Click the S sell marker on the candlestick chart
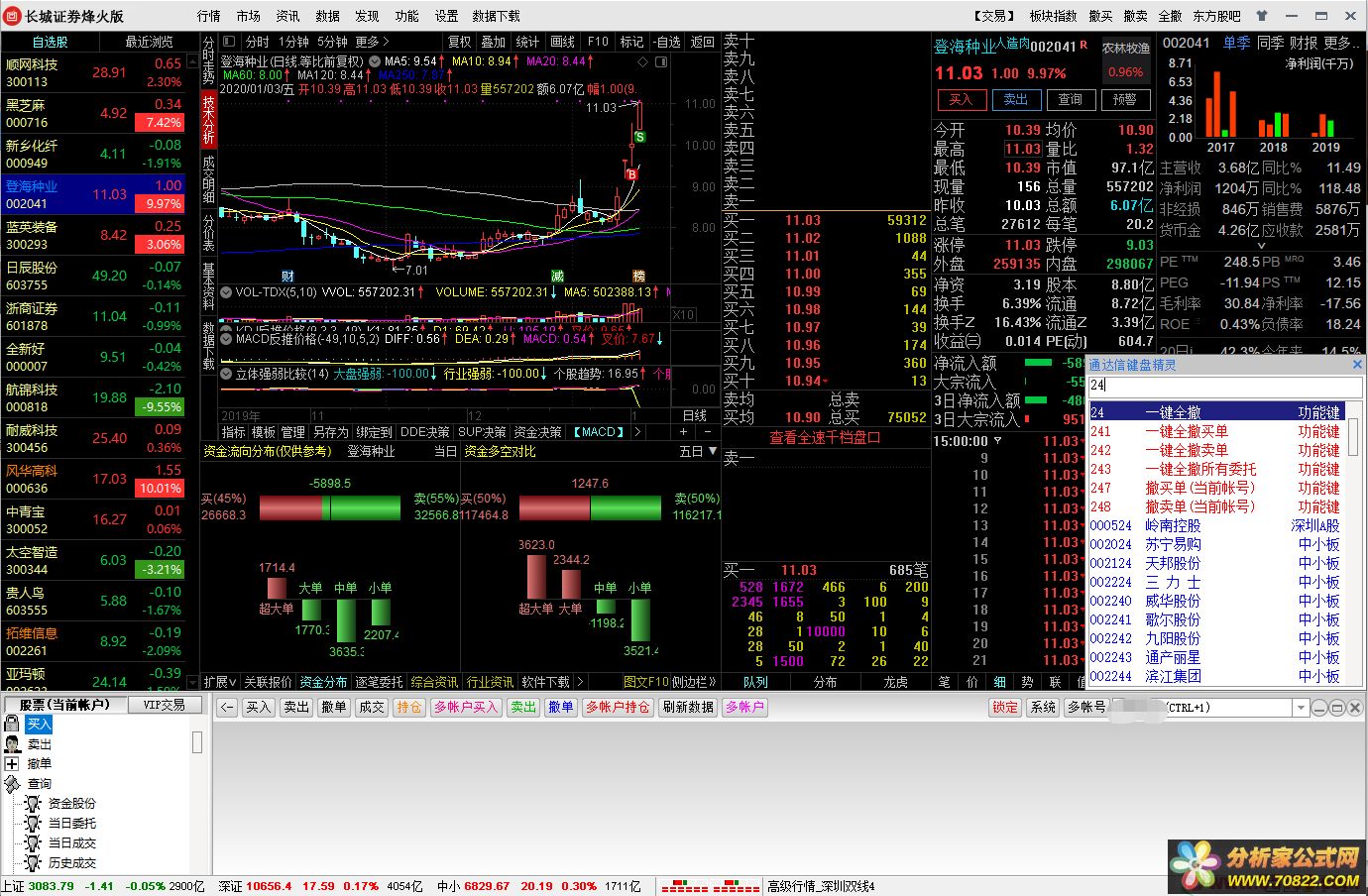1368x896 pixels. pyautogui.click(x=640, y=137)
